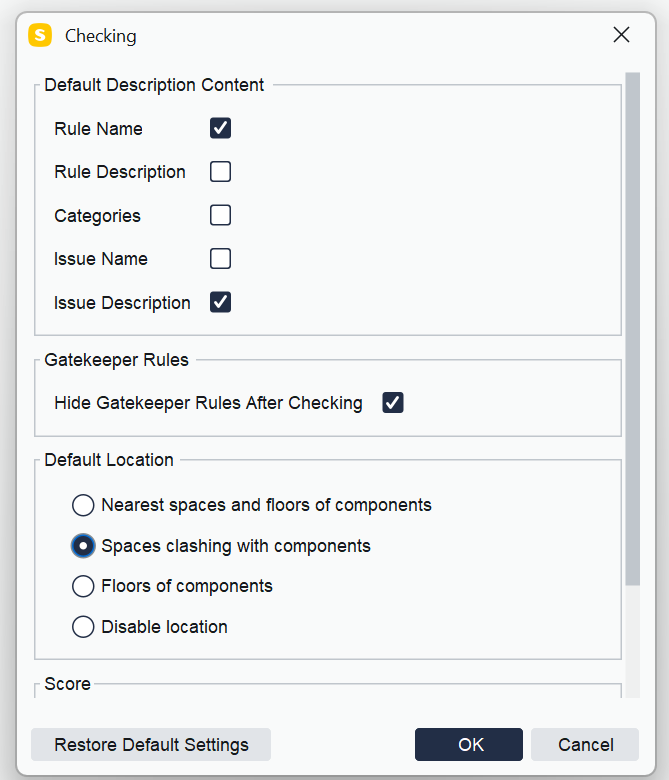This screenshot has height=780, width=669.
Task: Select the Floors of components radio button
Action: [x=83, y=586]
